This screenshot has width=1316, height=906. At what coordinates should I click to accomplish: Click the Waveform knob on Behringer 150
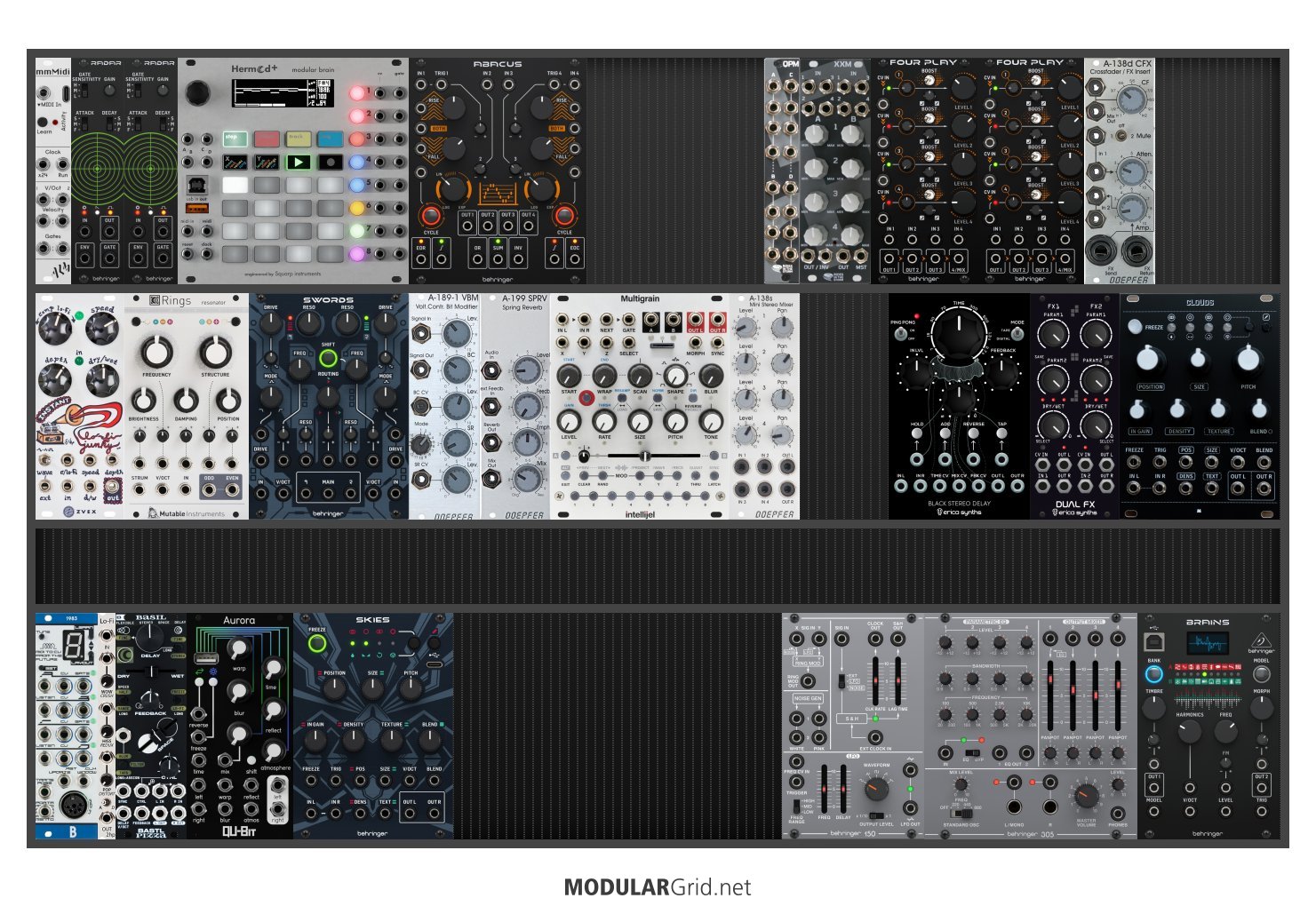tap(875, 789)
